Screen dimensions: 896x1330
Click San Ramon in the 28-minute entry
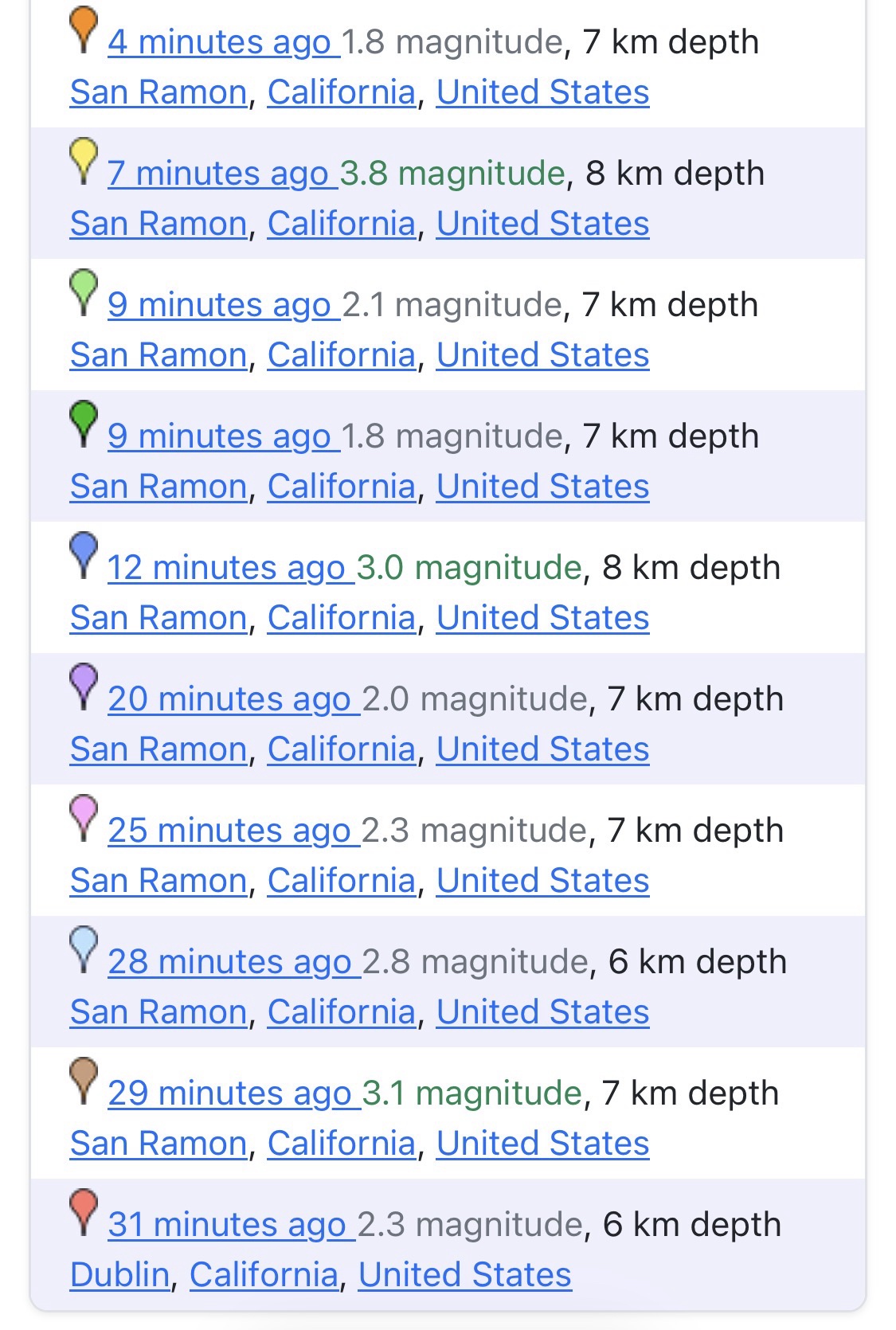coord(158,1012)
